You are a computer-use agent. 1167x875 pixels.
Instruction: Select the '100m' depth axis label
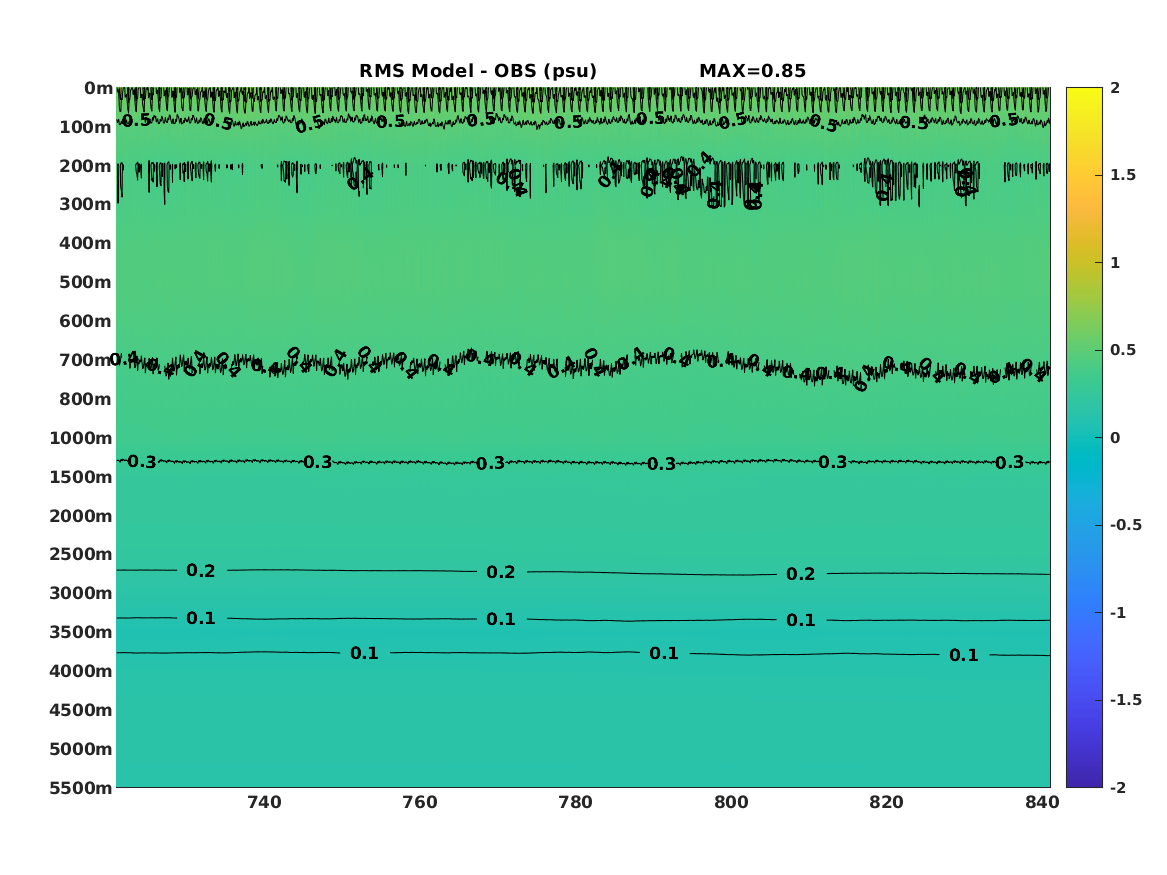(x=86, y=127)
